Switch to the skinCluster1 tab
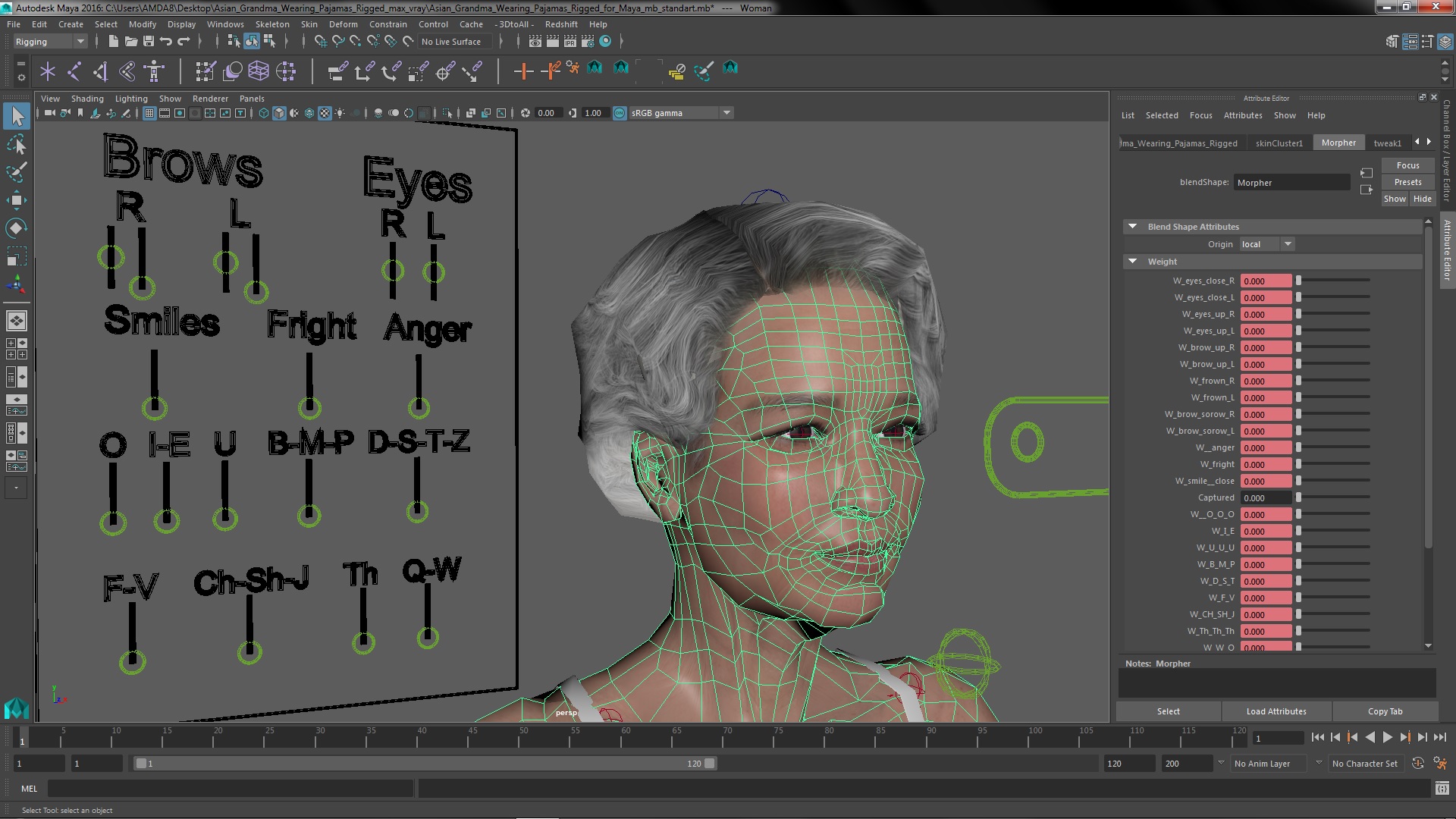 click(x=1279, y=143)
